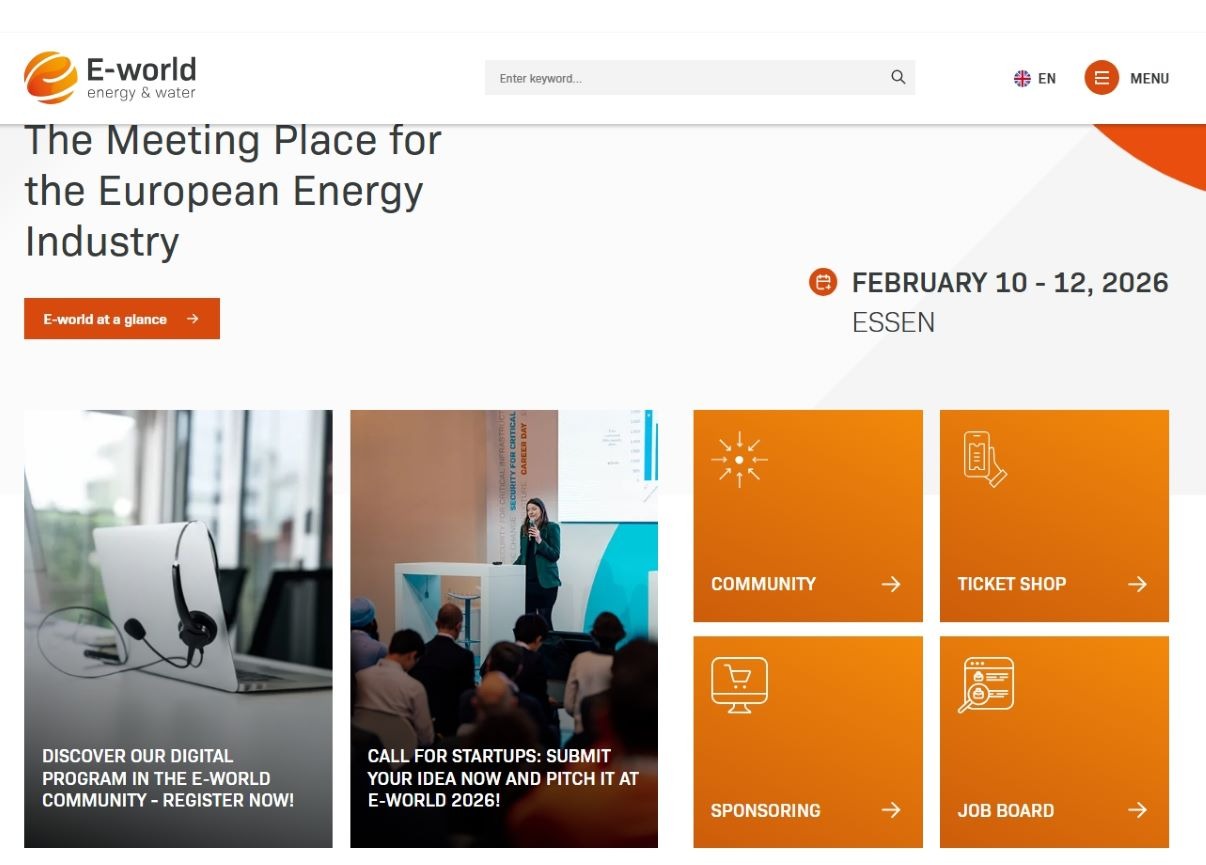Click the FEBRUARY 10 - 12, 2026 date text
The image size is (1206, 865).
pyautogui.click(x=1010, y=282)
